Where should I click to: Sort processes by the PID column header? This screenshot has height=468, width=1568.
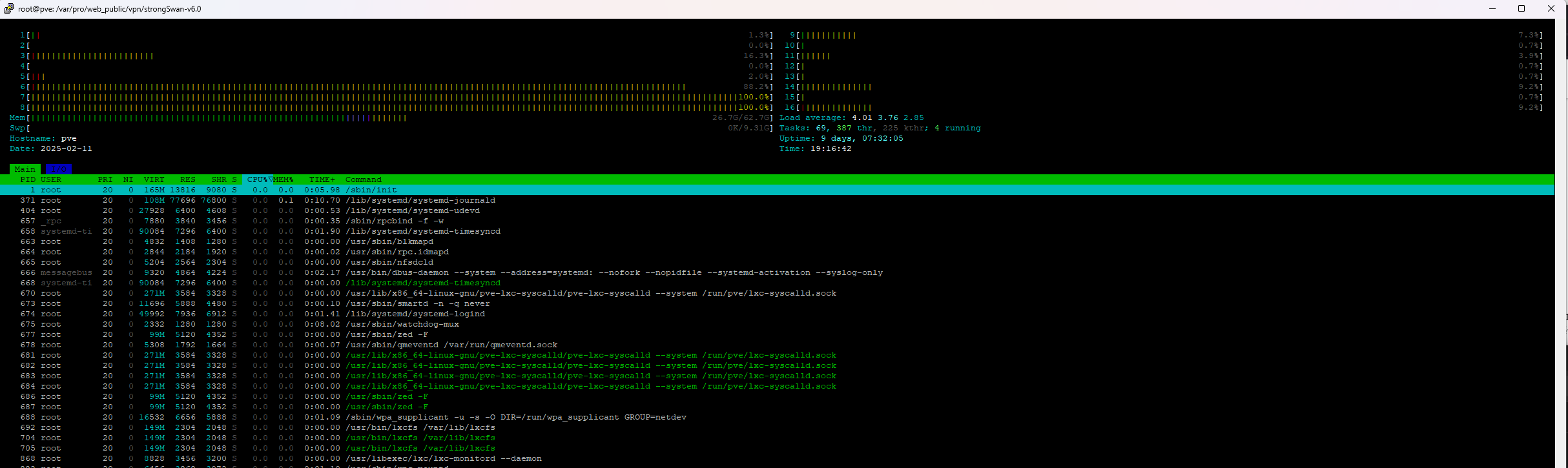28,179
